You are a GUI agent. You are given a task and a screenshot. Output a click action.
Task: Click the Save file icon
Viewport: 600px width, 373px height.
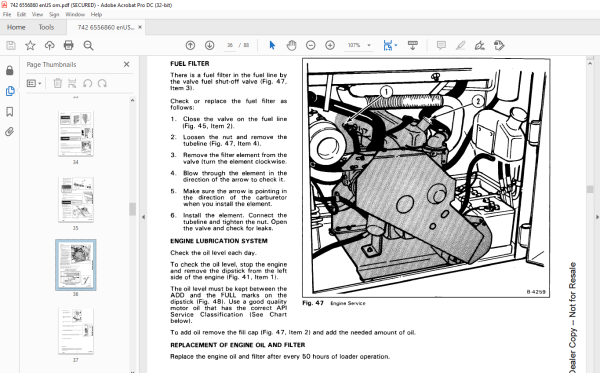pyautogui.click(x=11, y=46)
